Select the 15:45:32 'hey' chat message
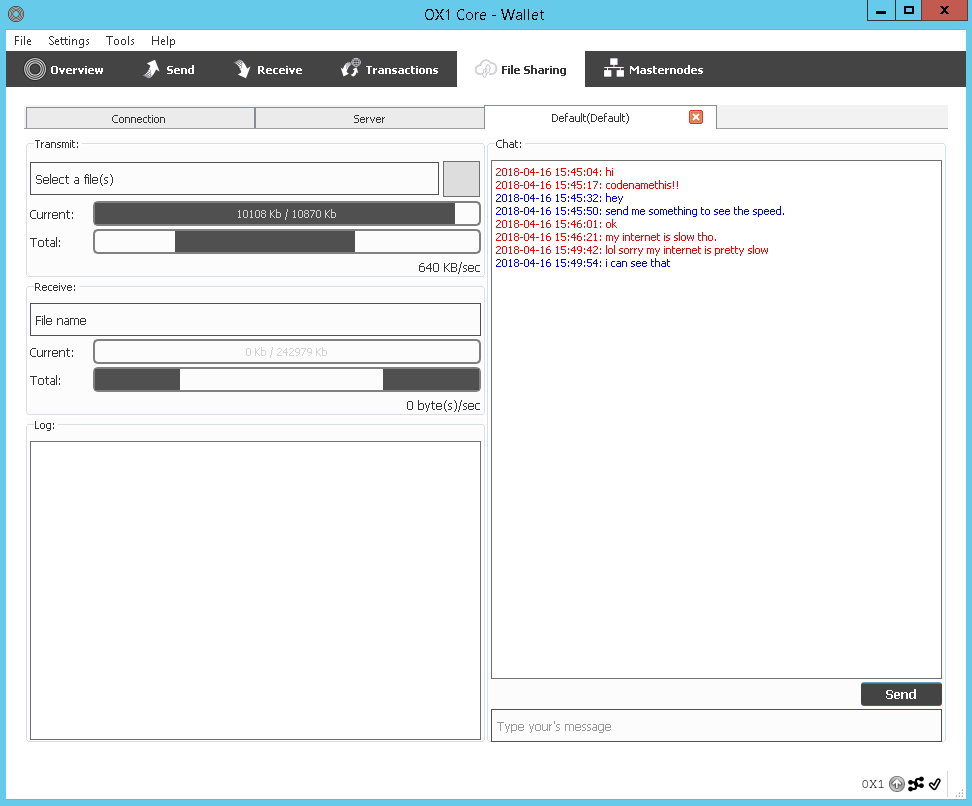 point(559,198)
